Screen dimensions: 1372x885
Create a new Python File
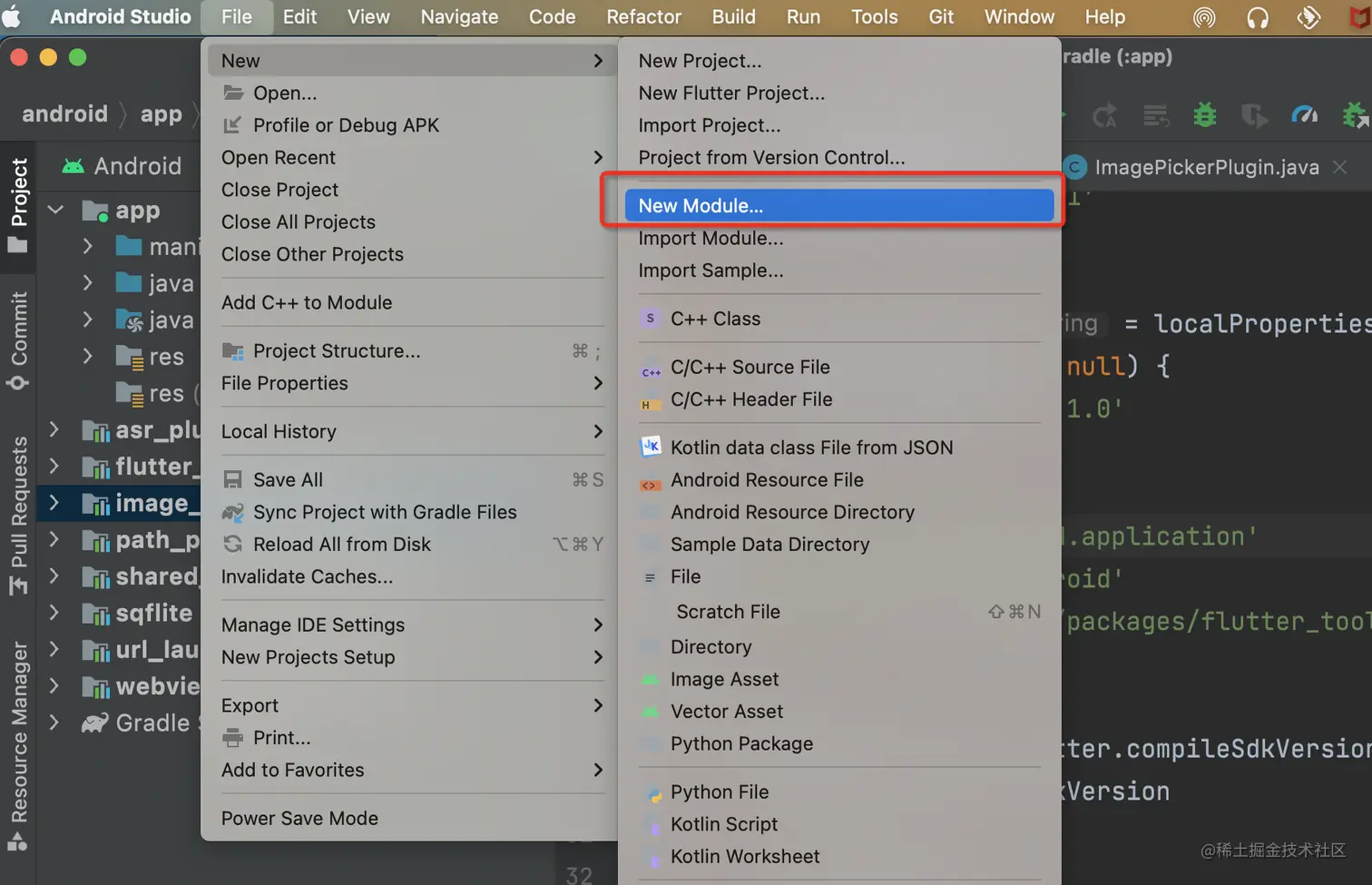(x=839, y=792)
